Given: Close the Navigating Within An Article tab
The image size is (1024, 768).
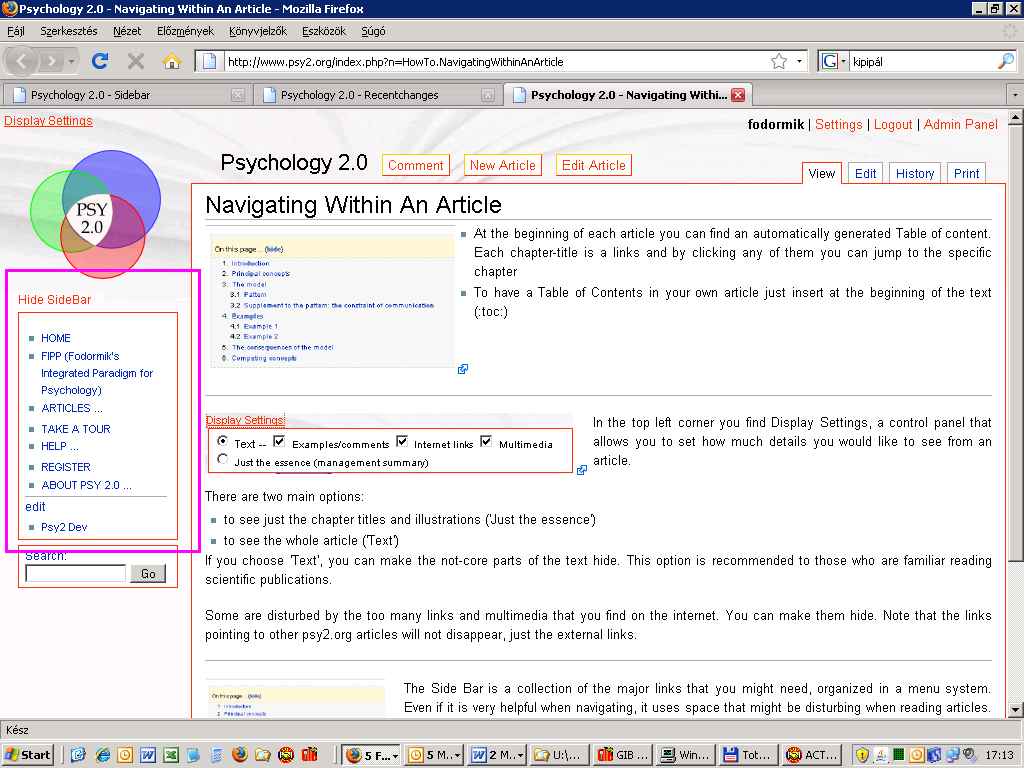Looking at the screenshot, I should tap(738, 95).
